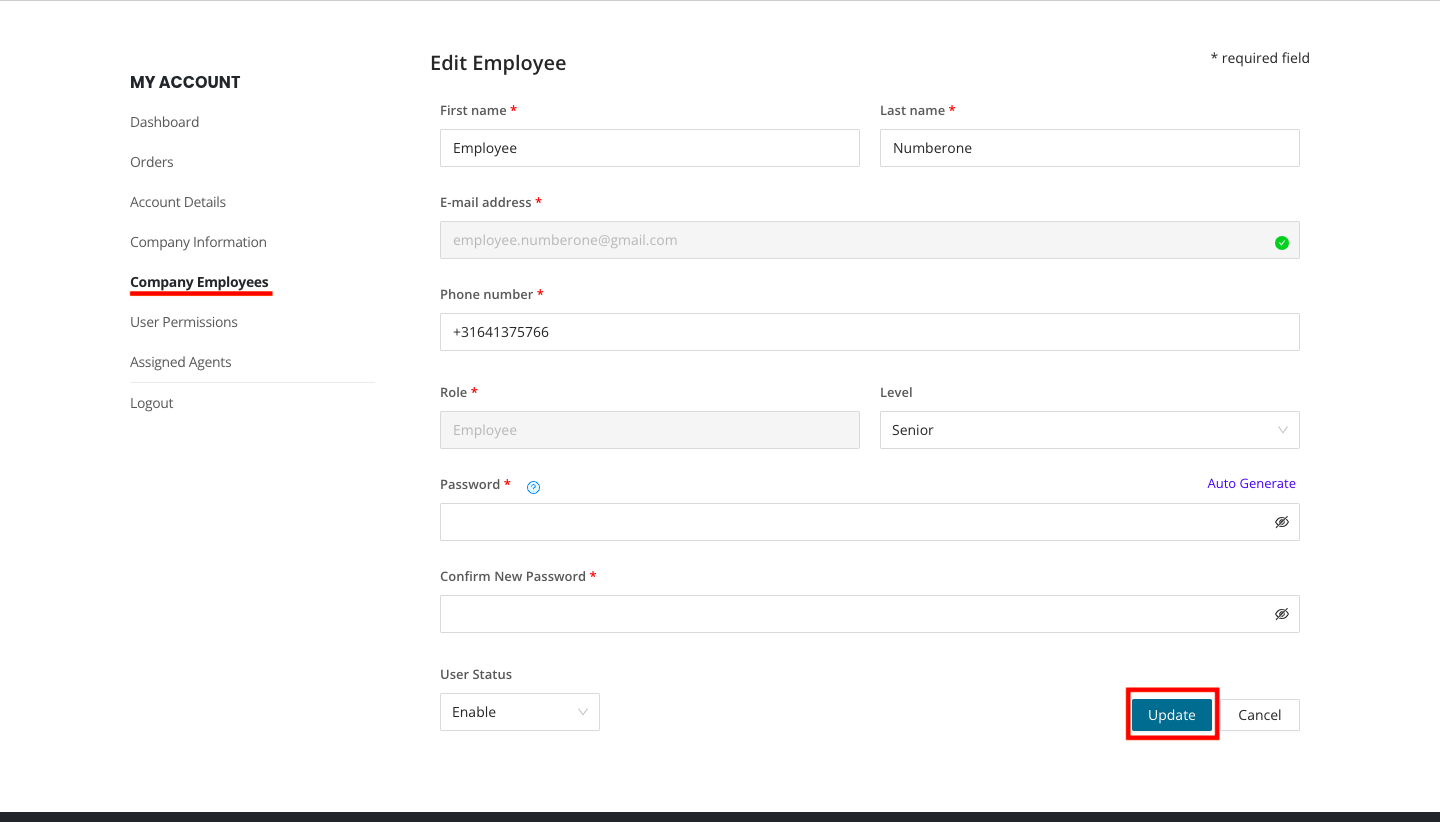Viewport: 1440px width, 822px height.
Task: Click the Level dropdown chevron arrow
Action: tap(1282, 430)
